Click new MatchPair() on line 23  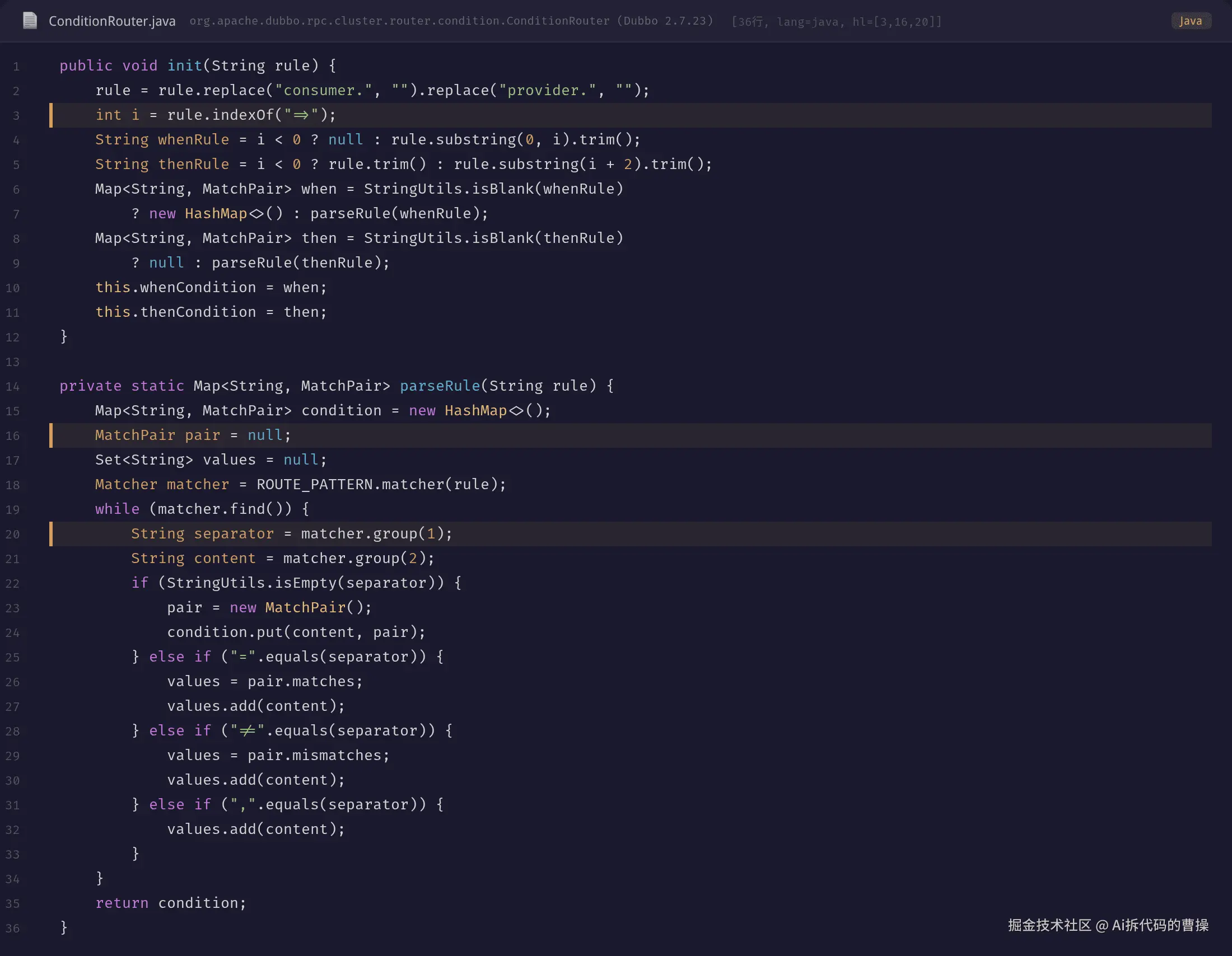[x=296, y=608]
